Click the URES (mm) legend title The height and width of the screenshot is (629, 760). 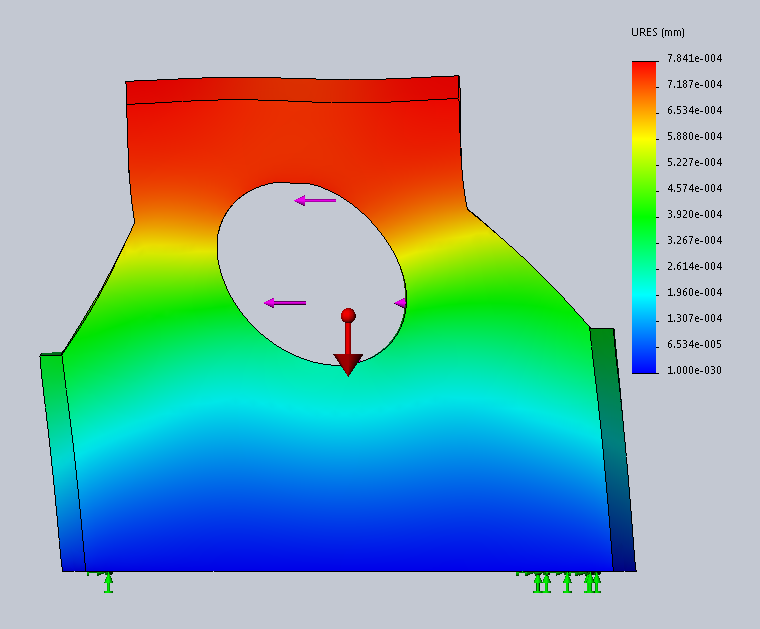point(657,32)
